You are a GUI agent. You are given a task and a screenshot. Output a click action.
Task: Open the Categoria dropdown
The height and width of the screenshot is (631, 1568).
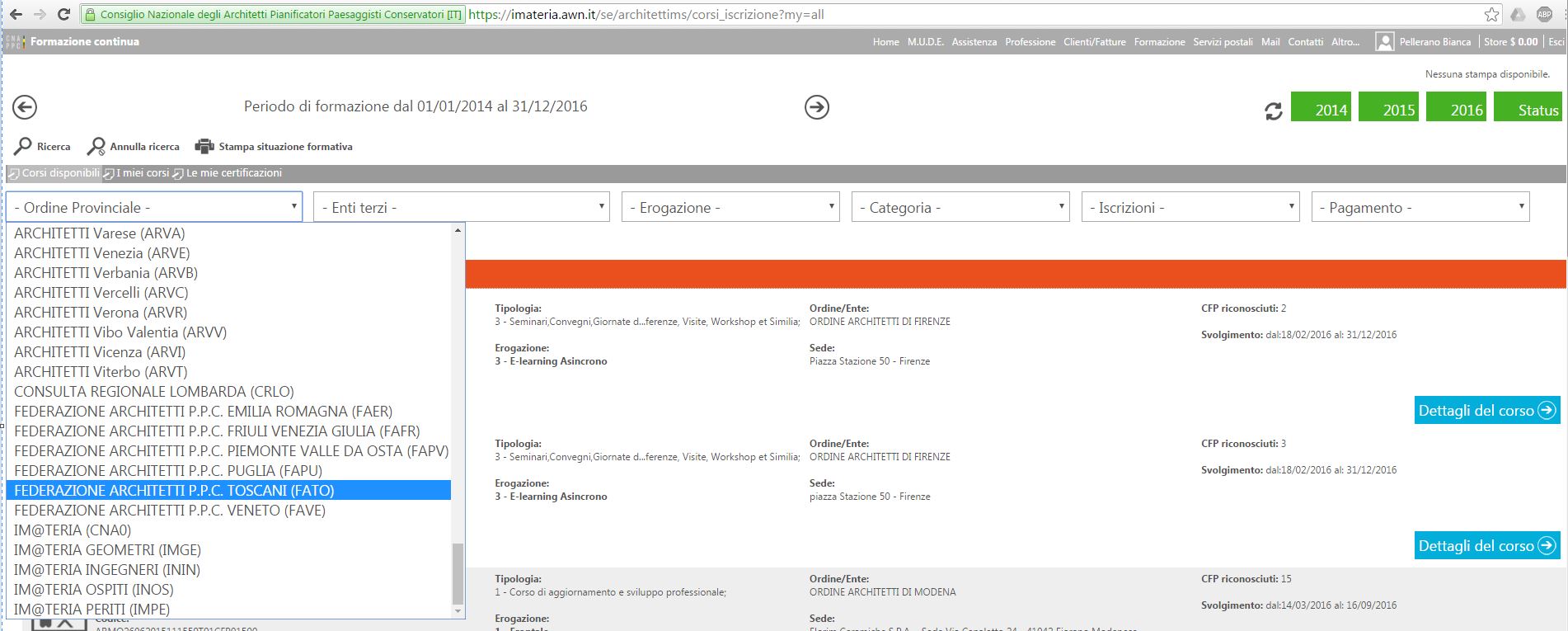960,207
